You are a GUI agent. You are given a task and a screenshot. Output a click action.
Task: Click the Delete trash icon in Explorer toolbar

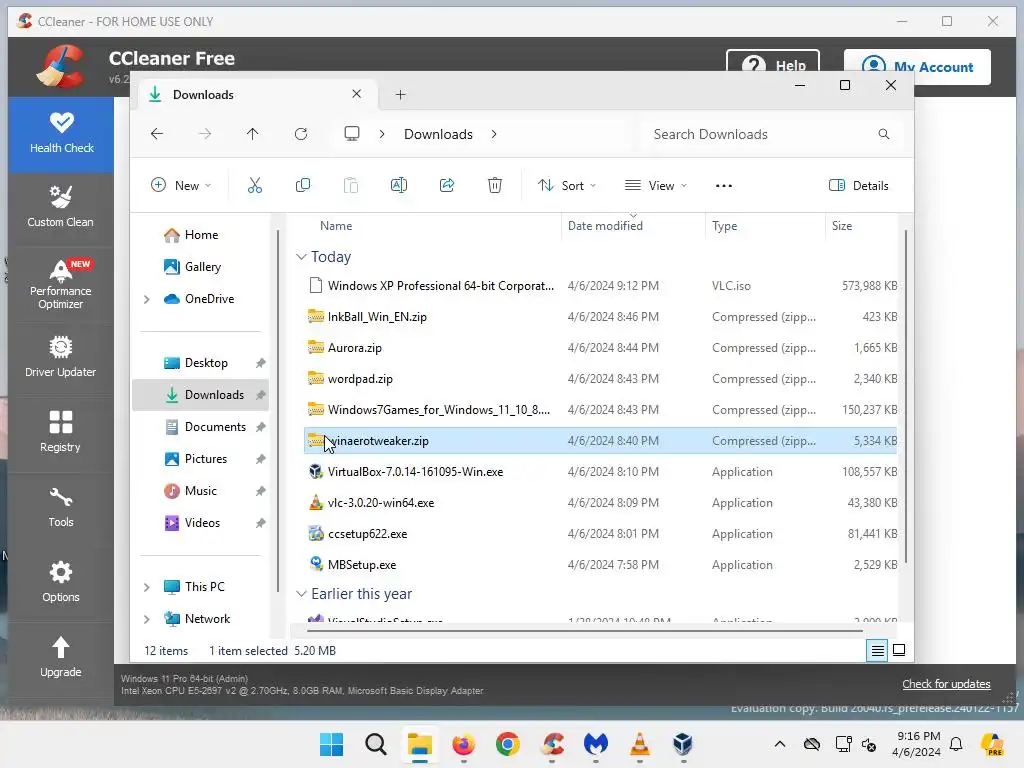click(495, 185)
